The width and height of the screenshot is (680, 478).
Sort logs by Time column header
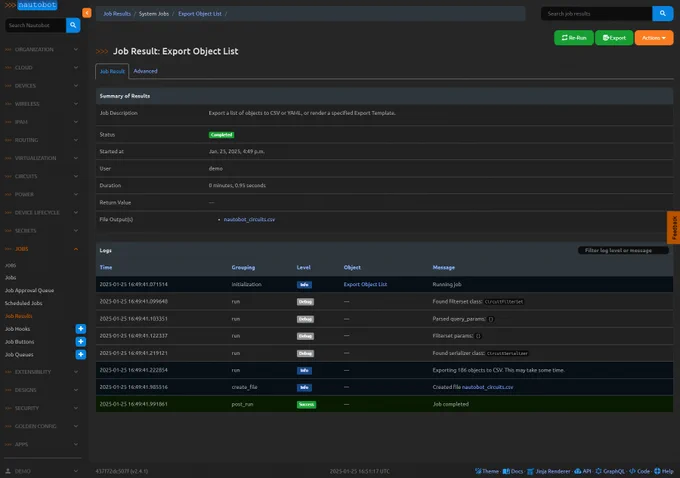pyautogui.click(x=106, y=268)
